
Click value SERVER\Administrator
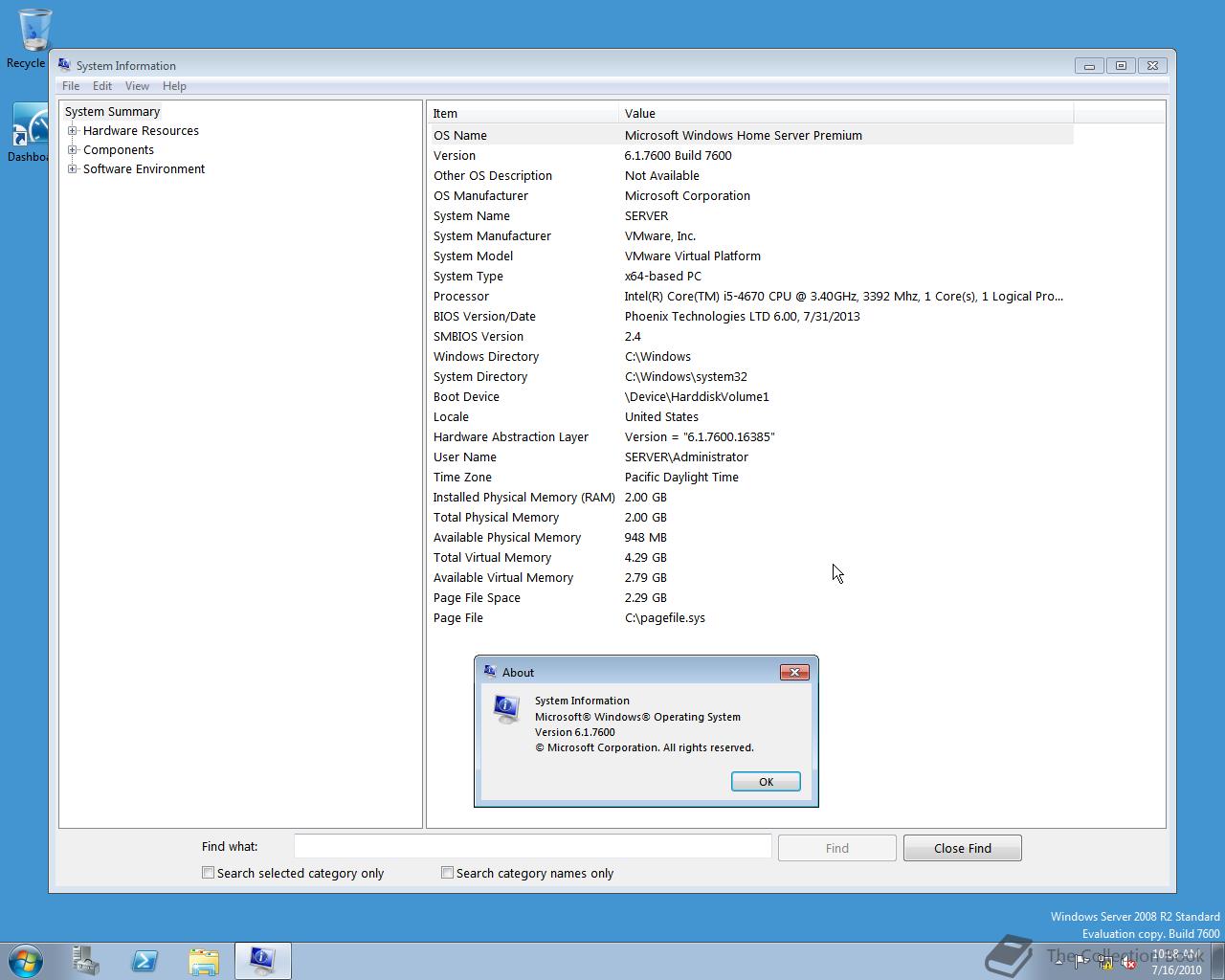tap(686, 457)
